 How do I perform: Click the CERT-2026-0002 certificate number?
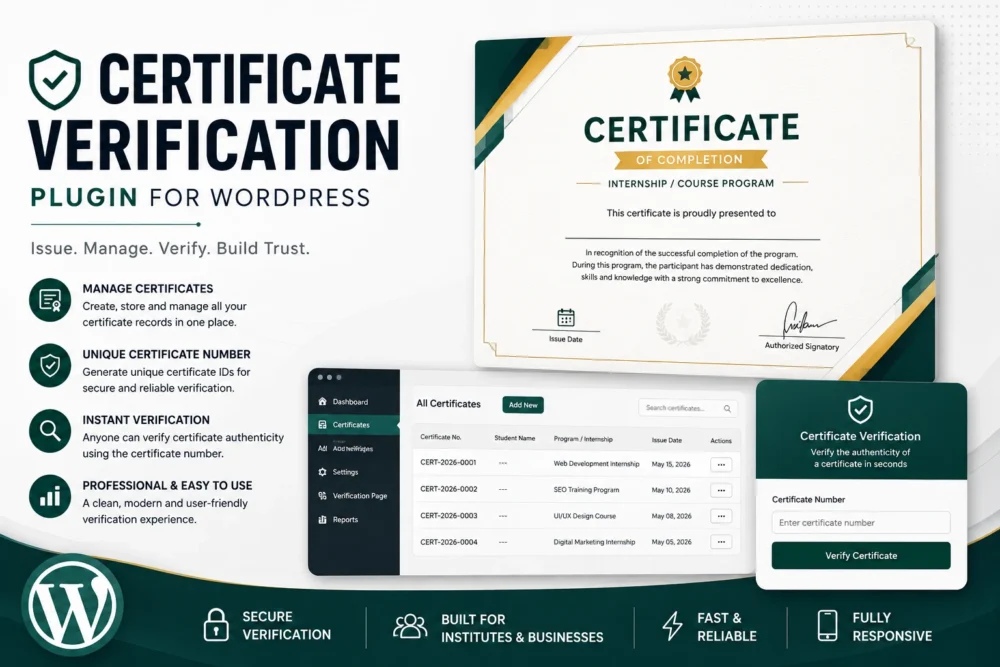point(448,489)
